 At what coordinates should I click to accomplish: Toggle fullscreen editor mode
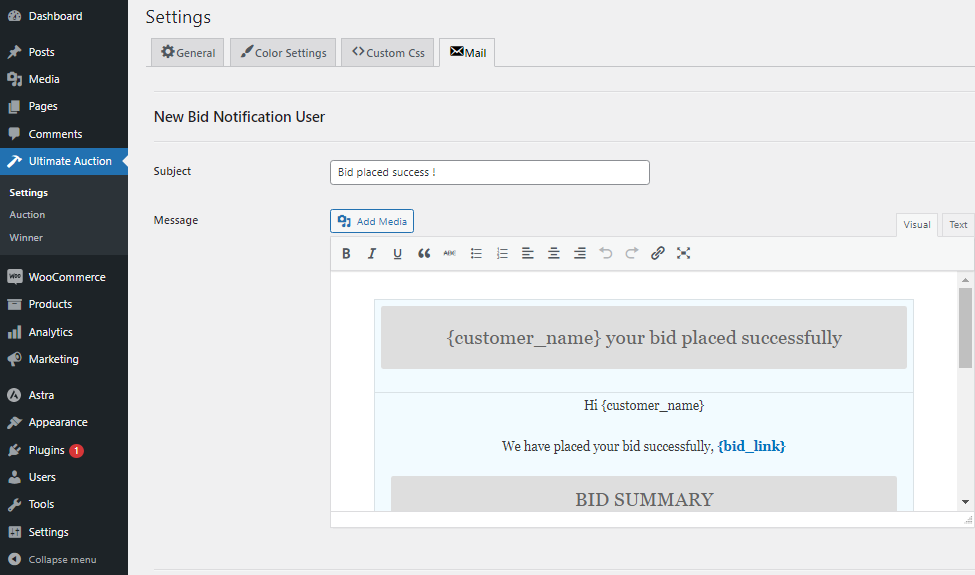683,253
